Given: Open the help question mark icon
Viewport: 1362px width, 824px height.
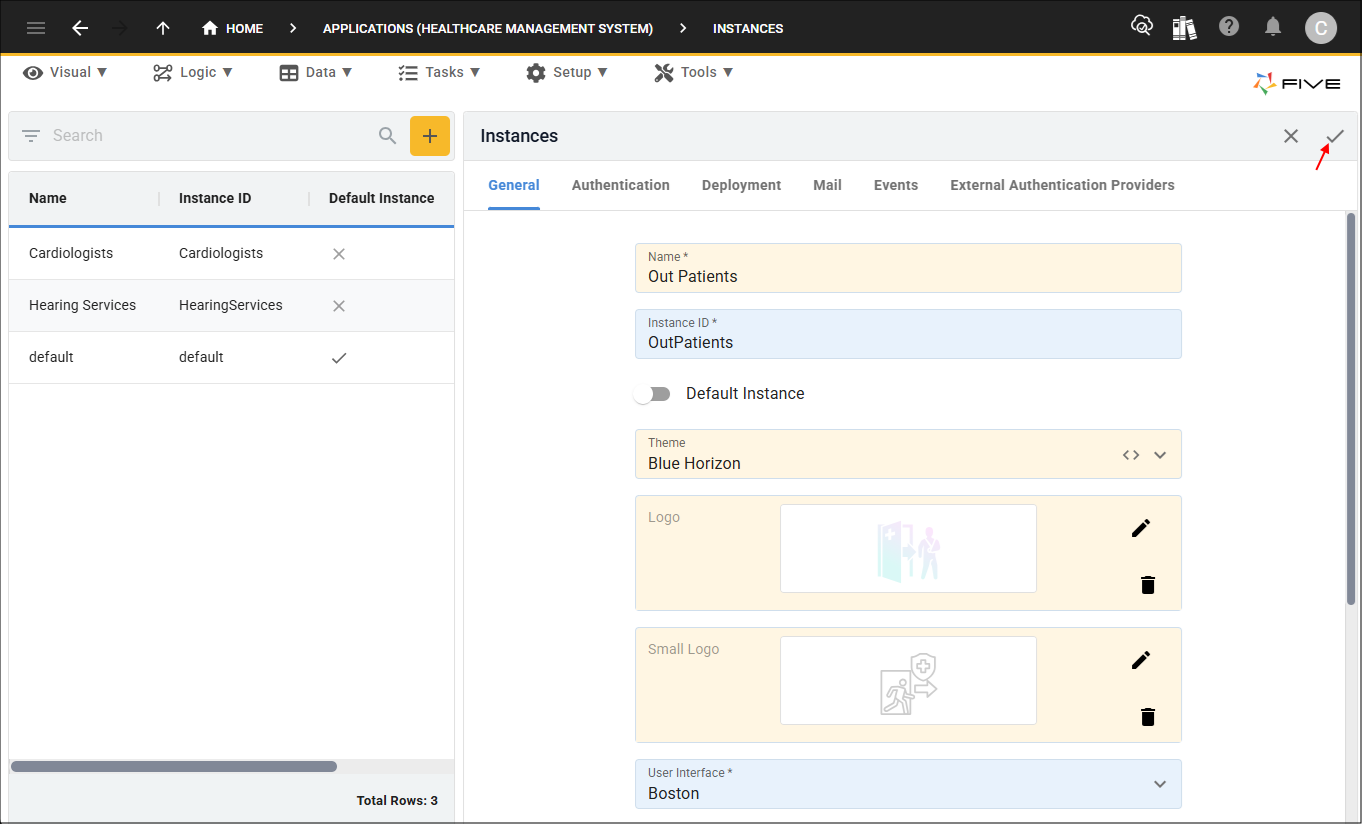Looking at the screenshot, I should tap(1229, 27).
